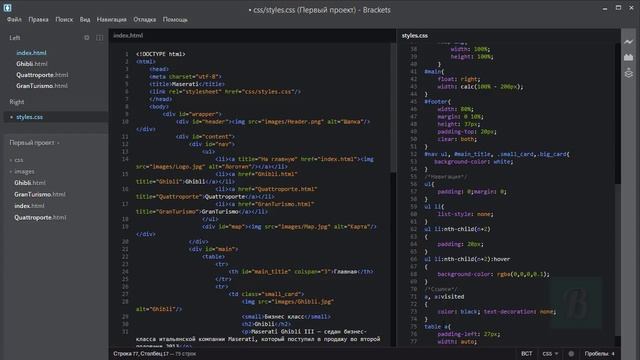Open the Правка menu
The width and height of the screenshot is (640, 360).
pos(38,20)
